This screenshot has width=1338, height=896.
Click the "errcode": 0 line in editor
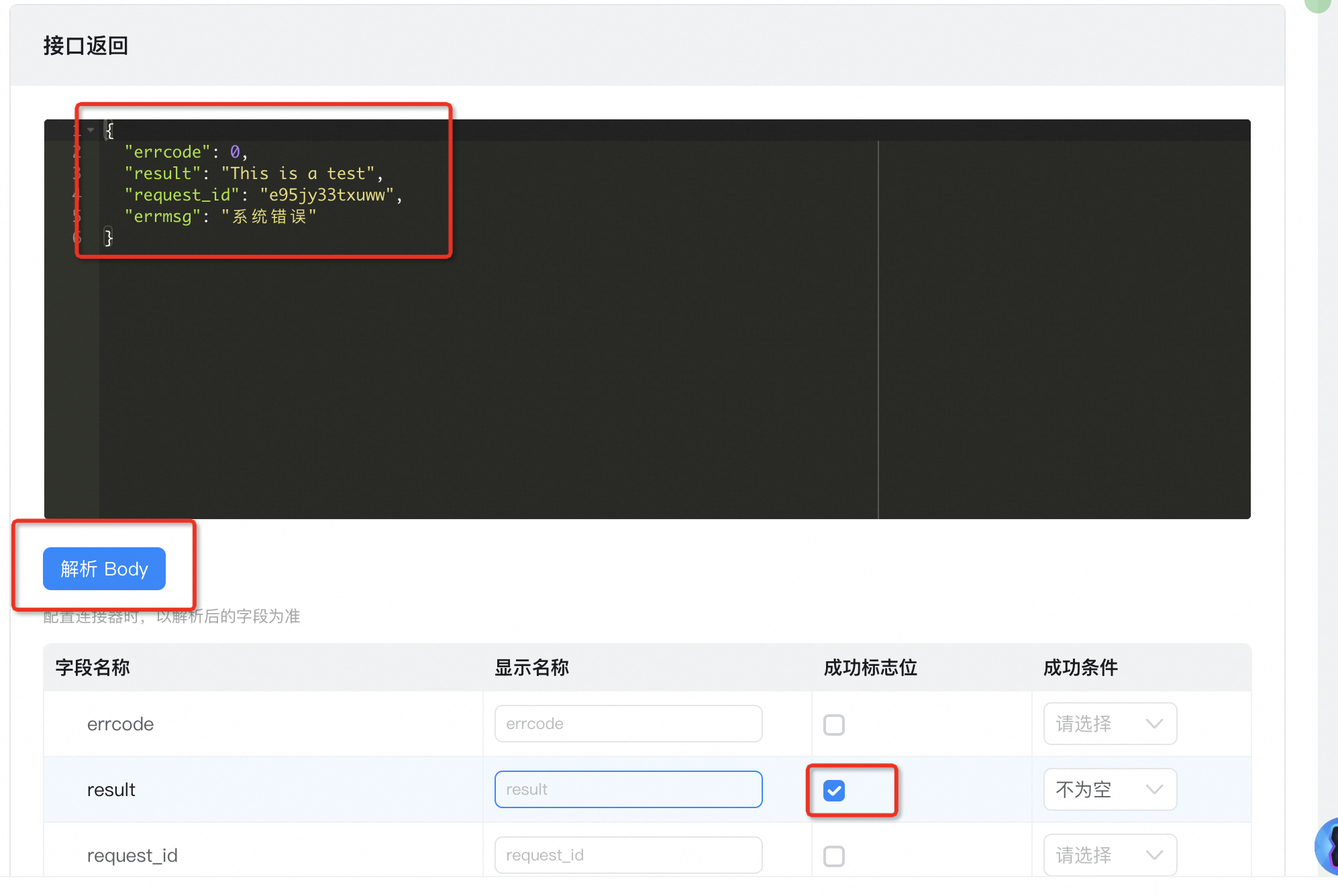pos(186,152)
